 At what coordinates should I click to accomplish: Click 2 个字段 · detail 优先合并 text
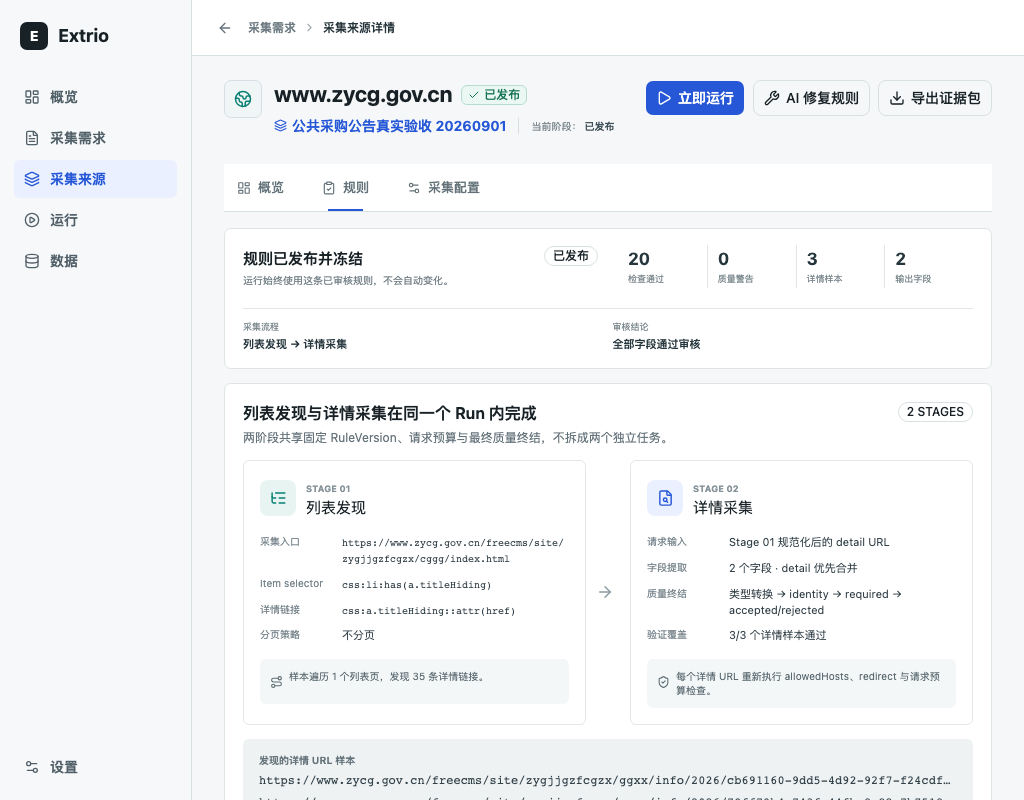coord(793,568)
